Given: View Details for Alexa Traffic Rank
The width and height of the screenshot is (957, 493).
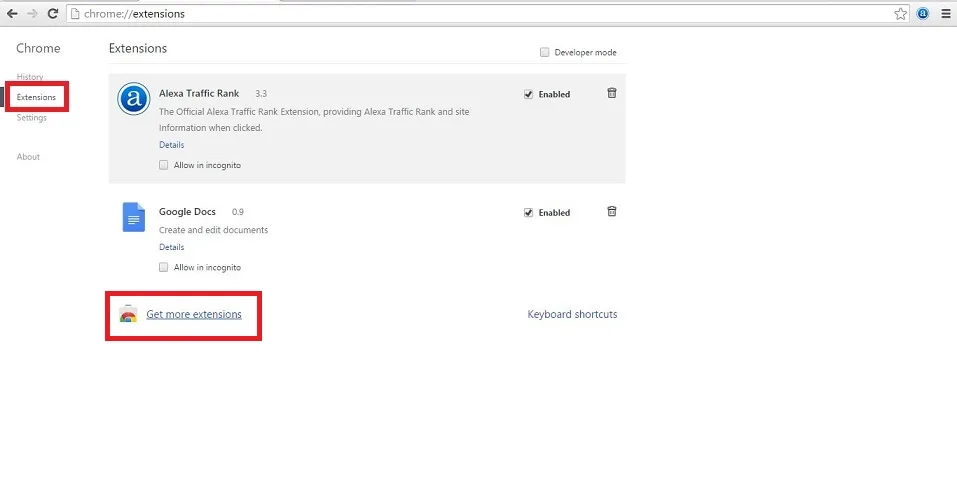Looking at the screenshot, I should tap(172, 145).
